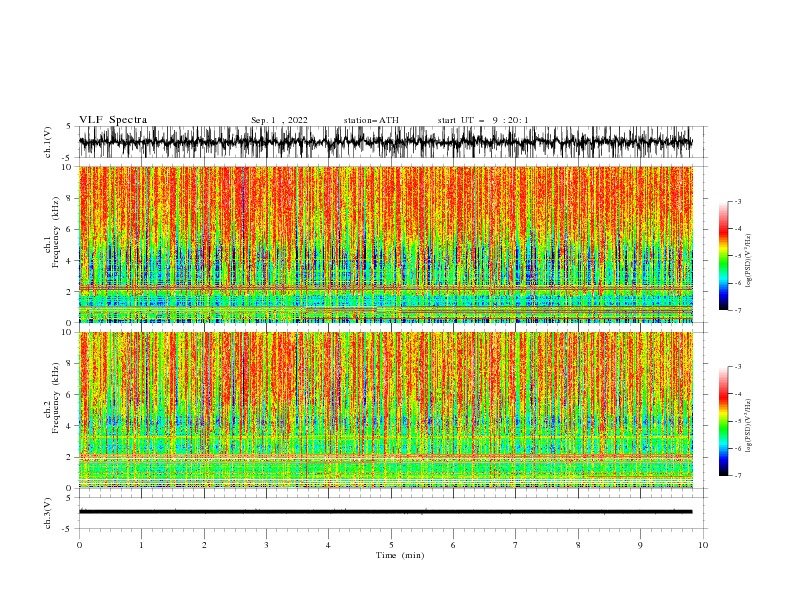Click the "start UT = 9:20:1" text

coord(483,120)
